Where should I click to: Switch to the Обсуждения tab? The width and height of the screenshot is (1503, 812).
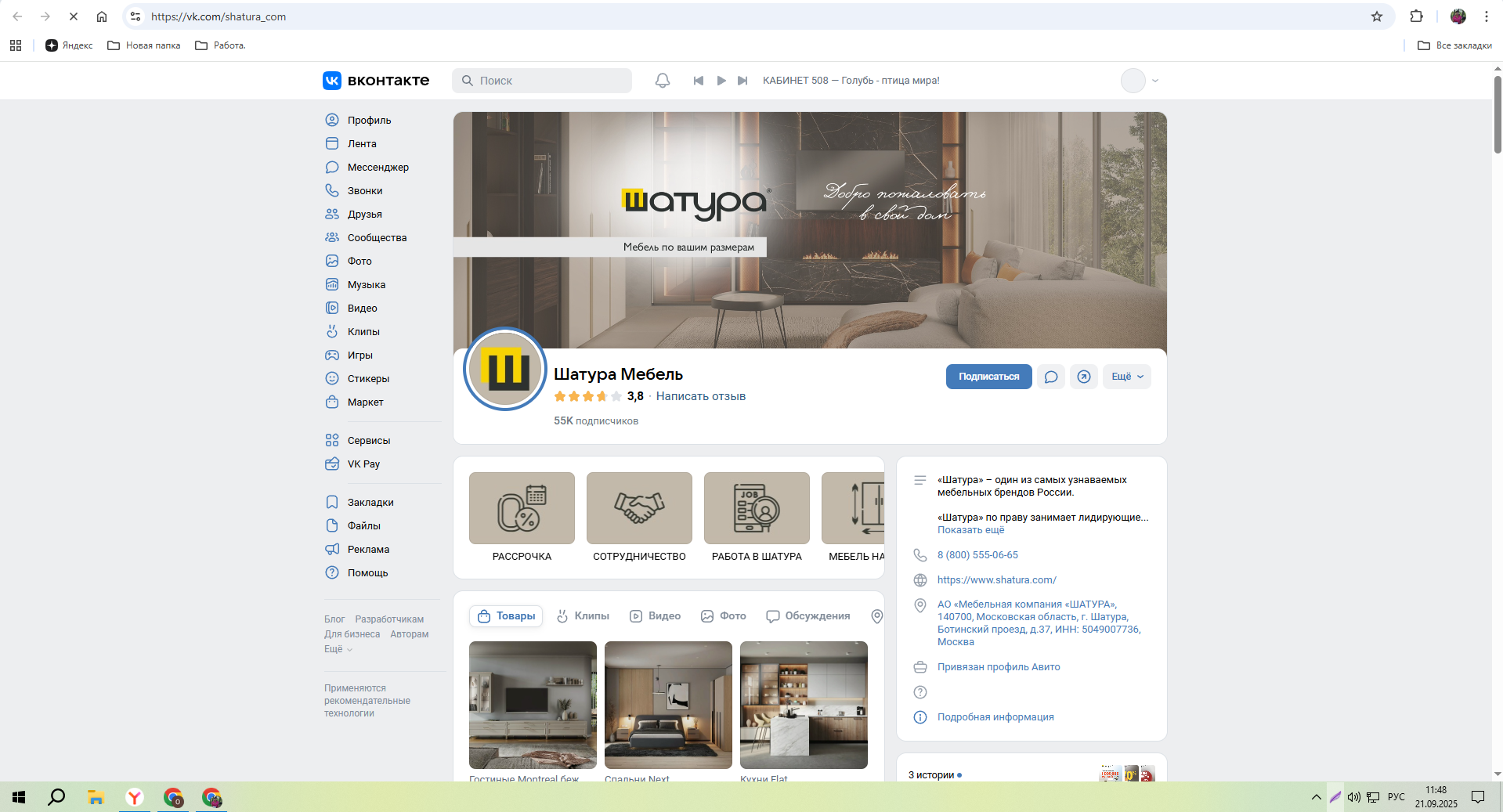pyautogui.click(x=808, y=616)
